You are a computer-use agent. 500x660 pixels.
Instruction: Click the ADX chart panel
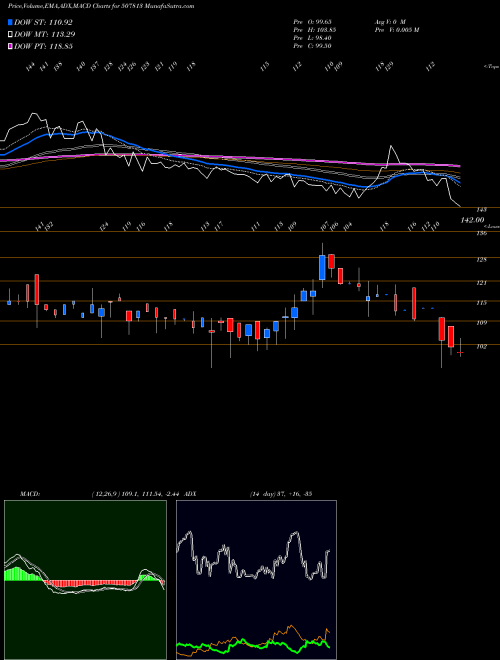256,580
